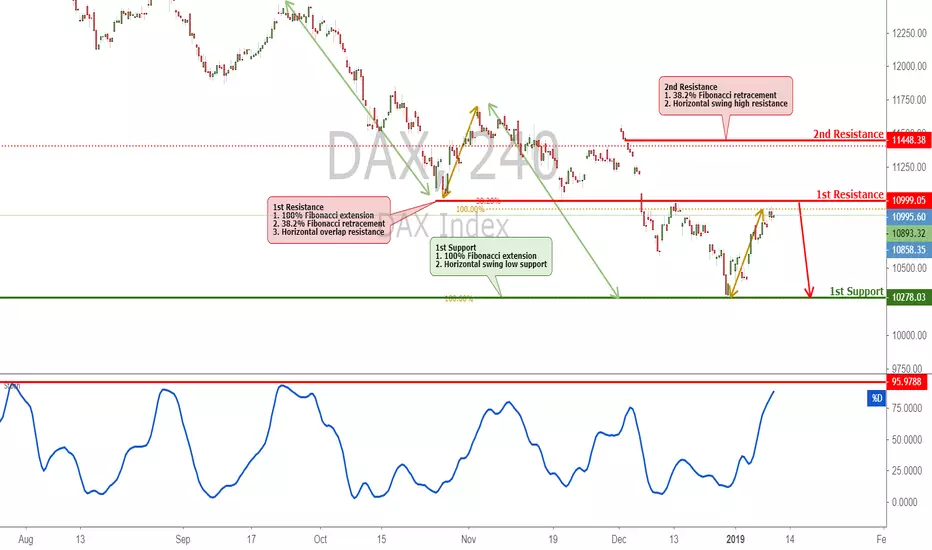Click the 75.0000 stochastic scale label
This screenshot has width=932, height=550.
(906, 408)
